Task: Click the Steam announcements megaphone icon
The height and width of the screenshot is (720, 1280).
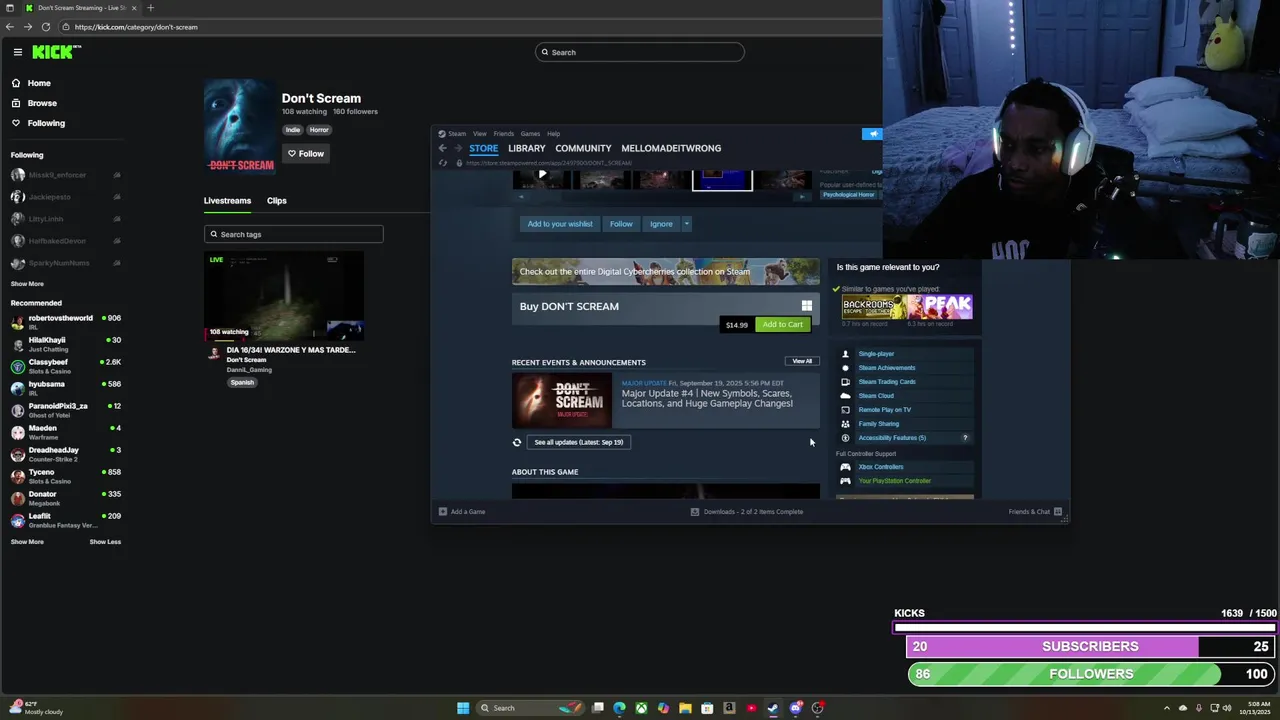Action: click(873, 133)
